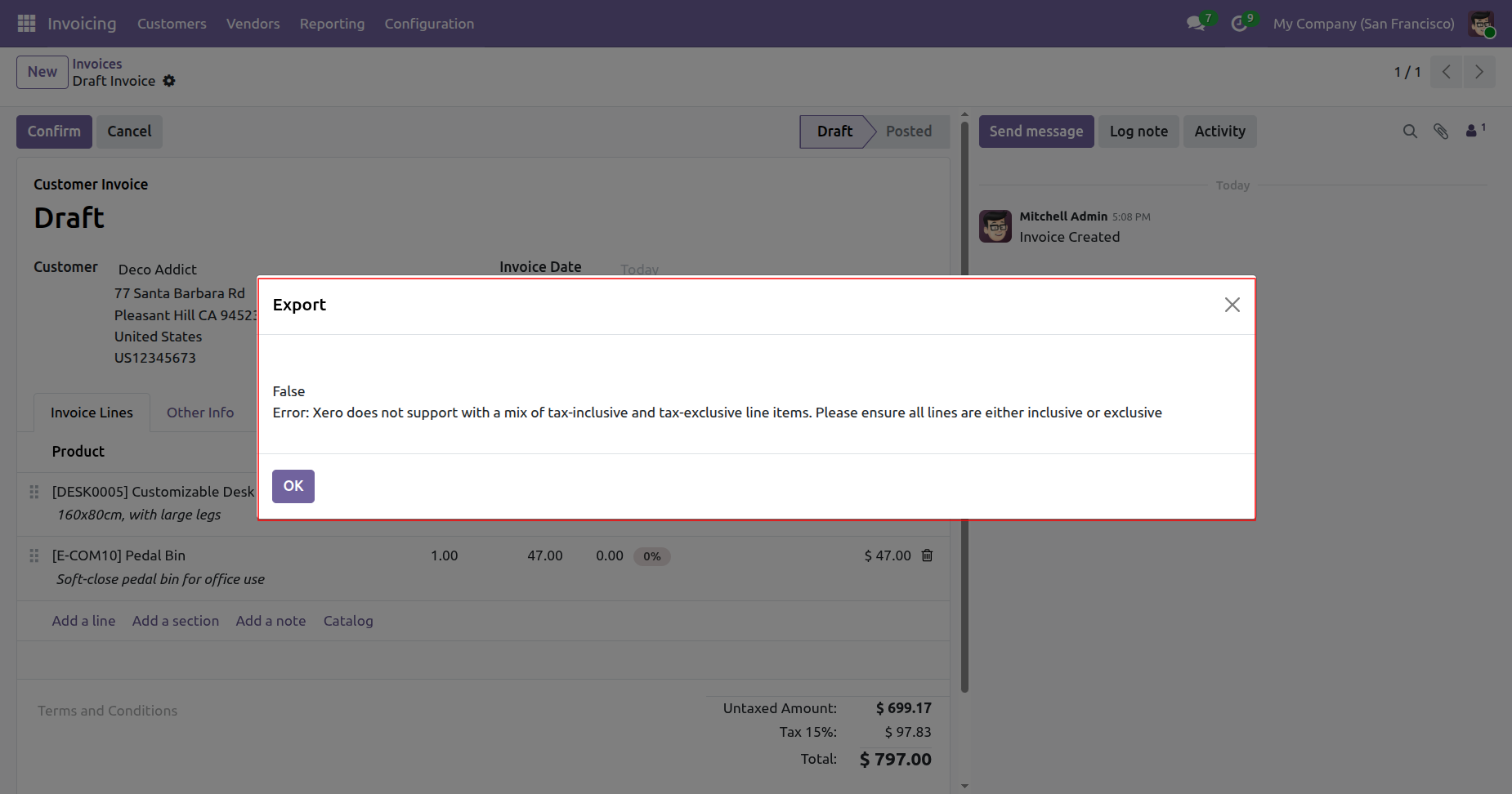Open the Reporting menu
The width and height of the screenshot is (1512, 794).
tap(332, 24)
